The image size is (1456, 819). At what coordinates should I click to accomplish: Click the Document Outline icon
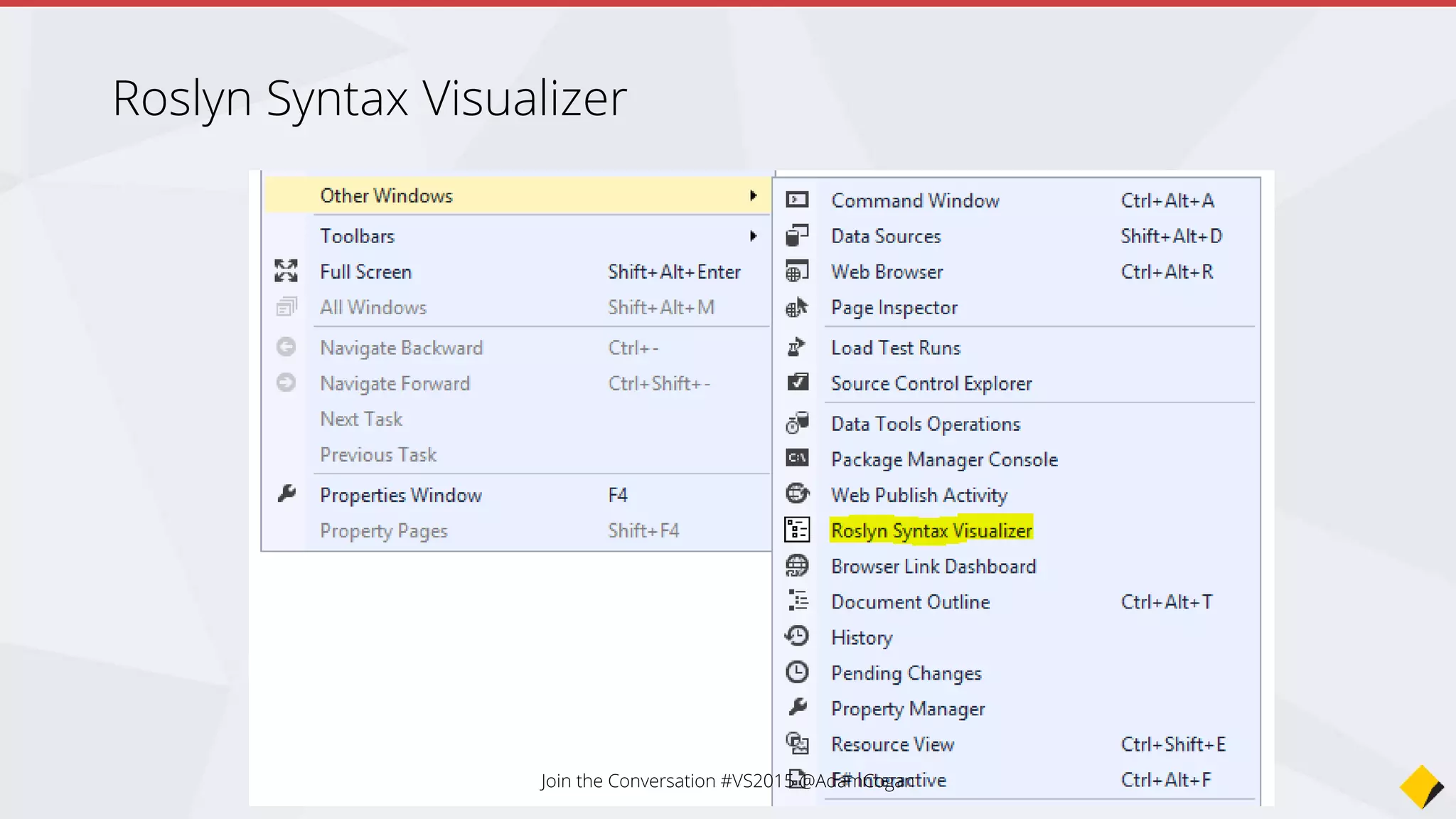(798, 601)
